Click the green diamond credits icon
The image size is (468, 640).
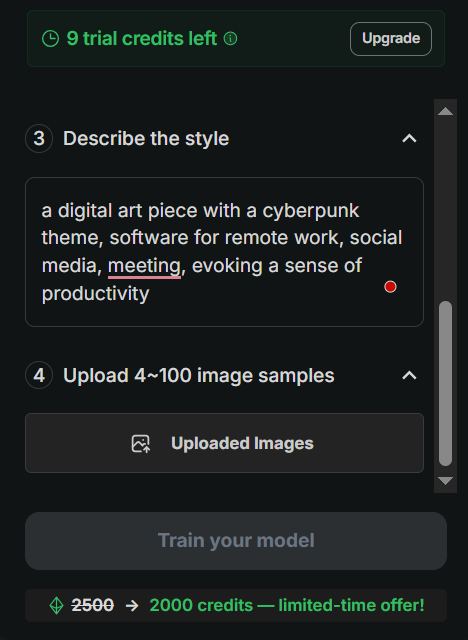(x=56, y=605)
